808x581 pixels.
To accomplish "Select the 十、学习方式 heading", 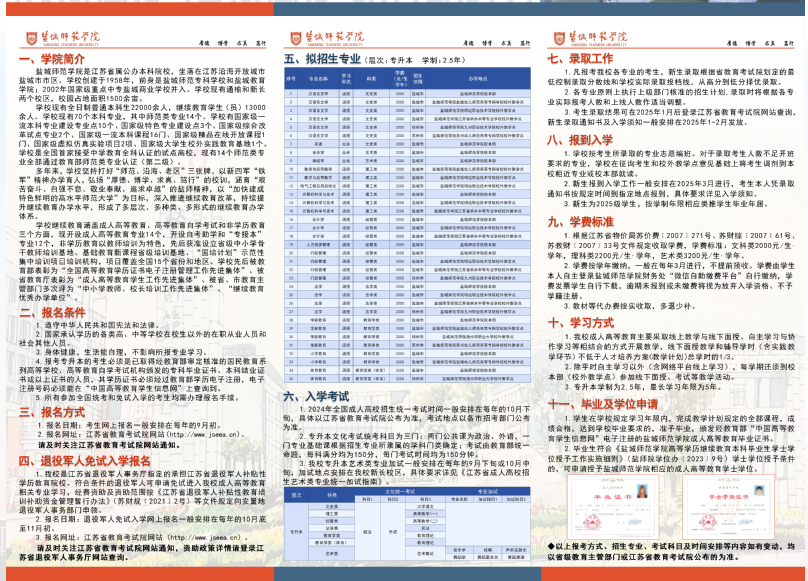I will (581, 323).
